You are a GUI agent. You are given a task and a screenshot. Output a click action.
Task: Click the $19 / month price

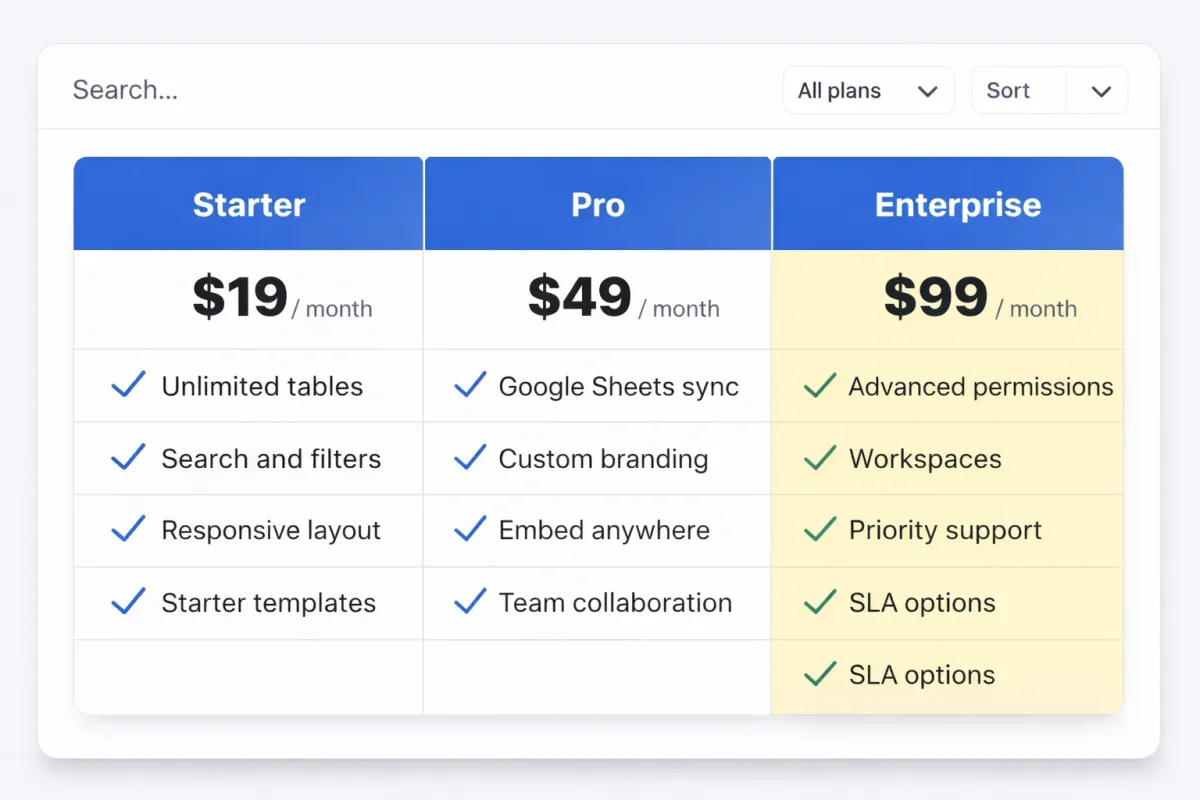tap(280, 299)
